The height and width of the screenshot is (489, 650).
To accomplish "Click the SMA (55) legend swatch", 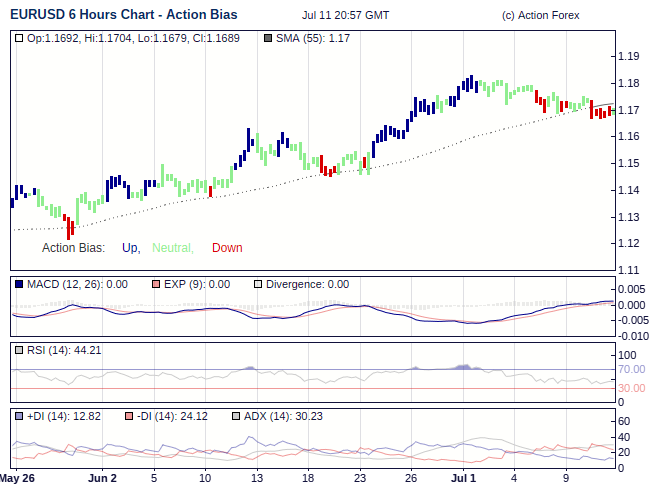I will (267, 38).
